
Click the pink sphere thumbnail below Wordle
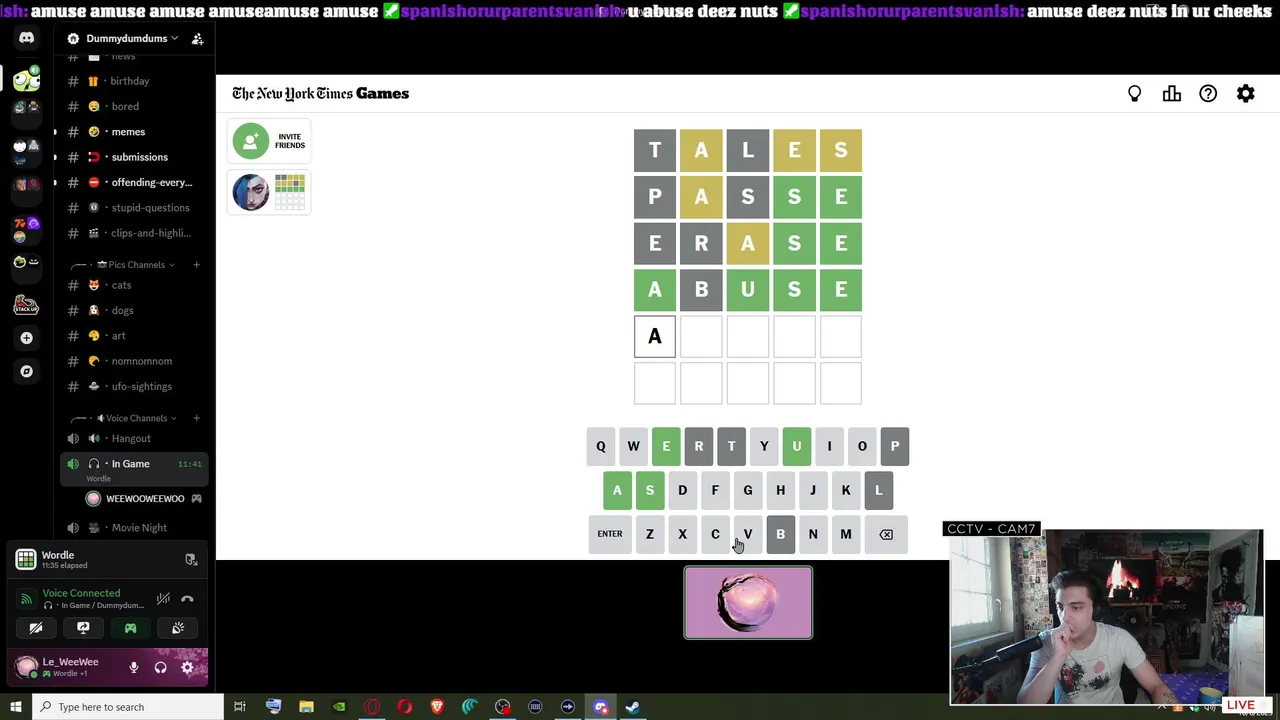(748, 603)
